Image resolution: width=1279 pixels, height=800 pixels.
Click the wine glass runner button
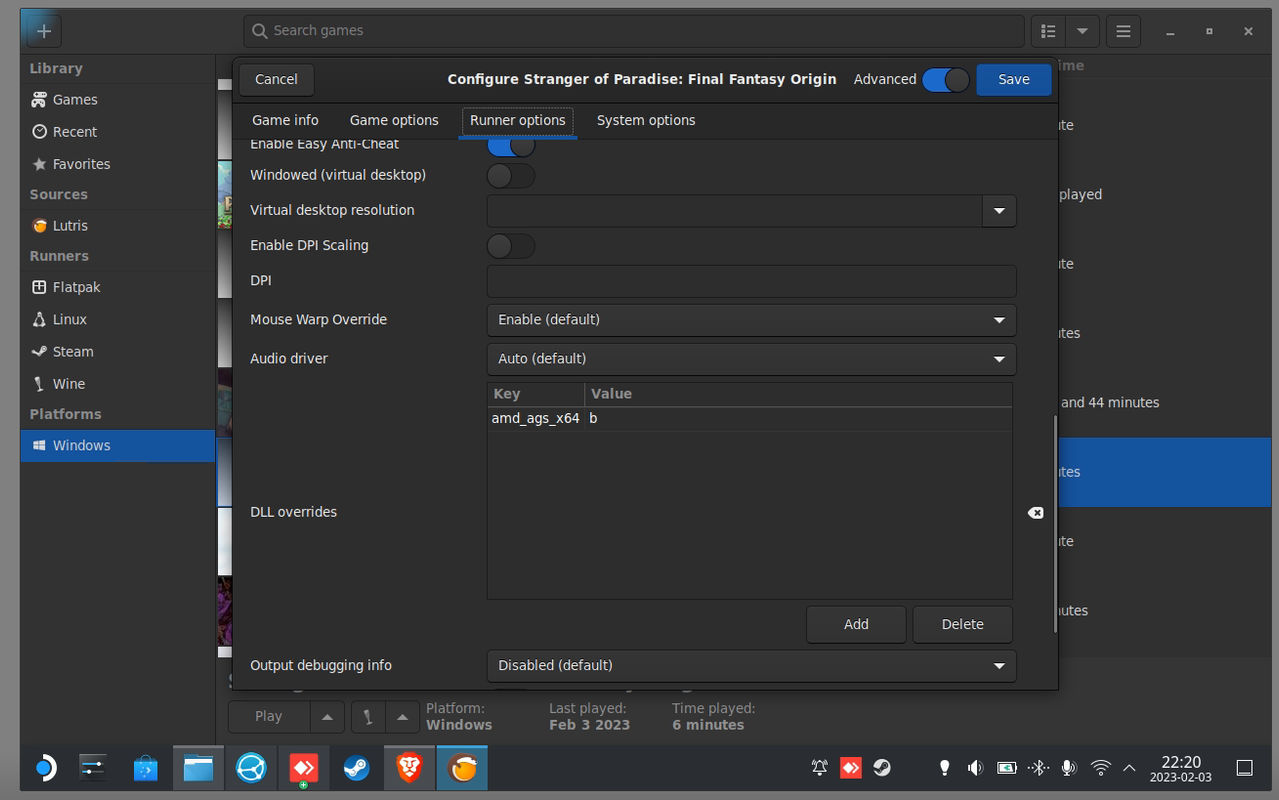tap(368, 717)
